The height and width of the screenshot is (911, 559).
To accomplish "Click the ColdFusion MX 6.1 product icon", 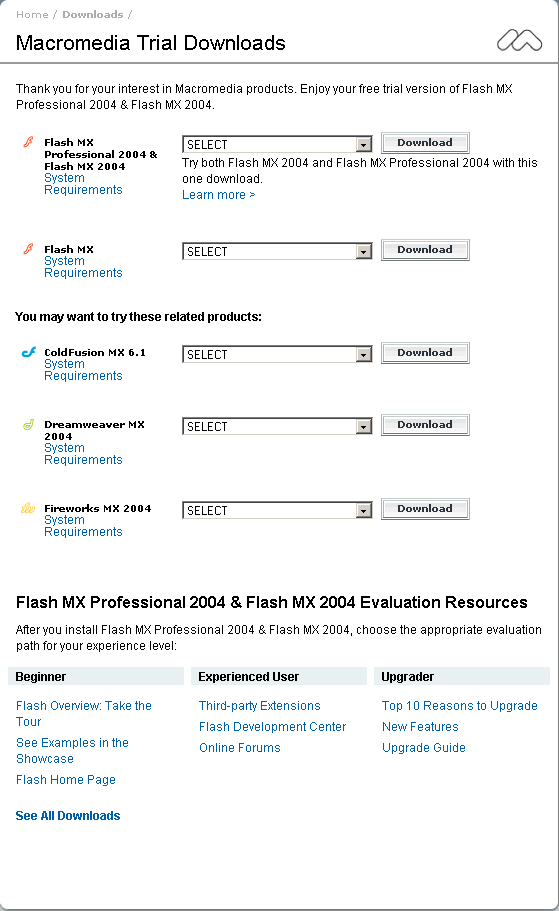I will pos(28,352).
